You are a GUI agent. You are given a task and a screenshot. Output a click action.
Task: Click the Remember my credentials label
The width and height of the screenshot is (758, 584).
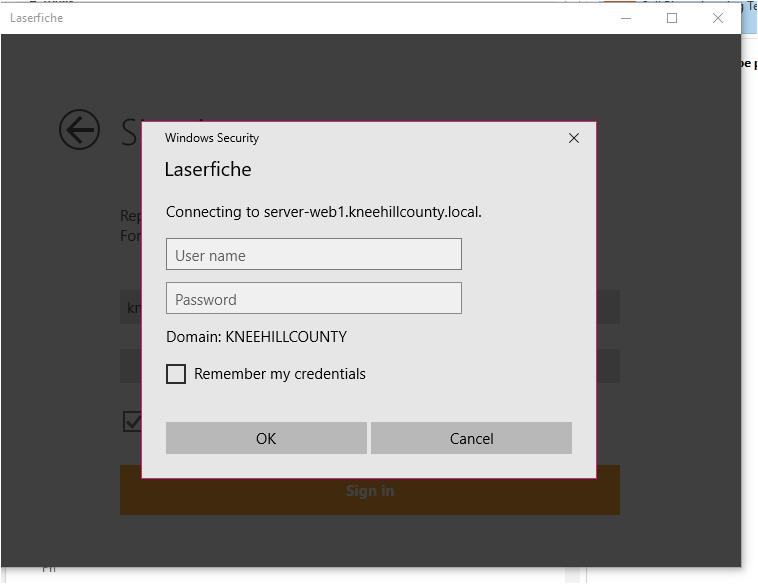pos(280,374)
